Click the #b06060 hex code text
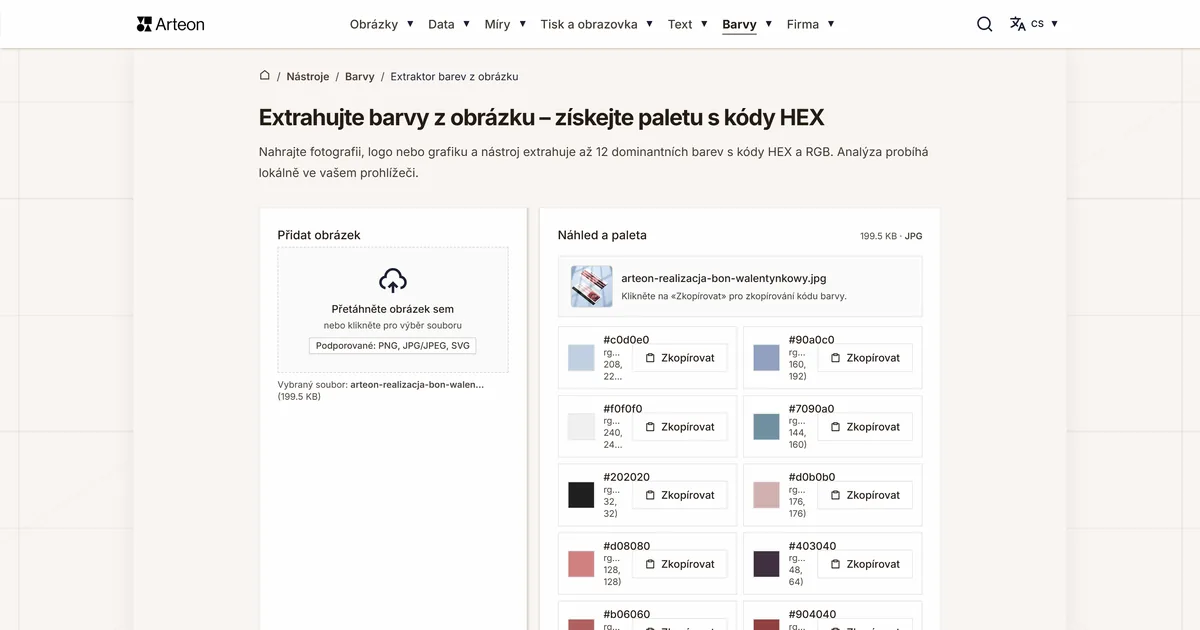 pyautogui.click(x=627, y=615)
